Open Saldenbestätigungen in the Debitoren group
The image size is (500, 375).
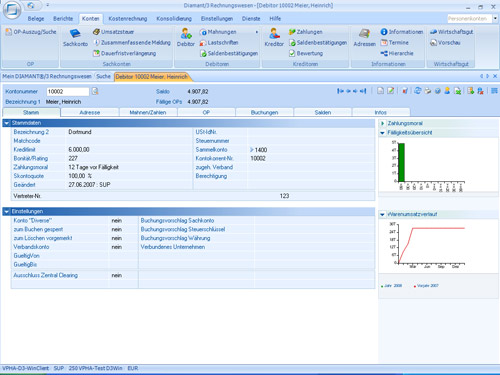[229, 53]
